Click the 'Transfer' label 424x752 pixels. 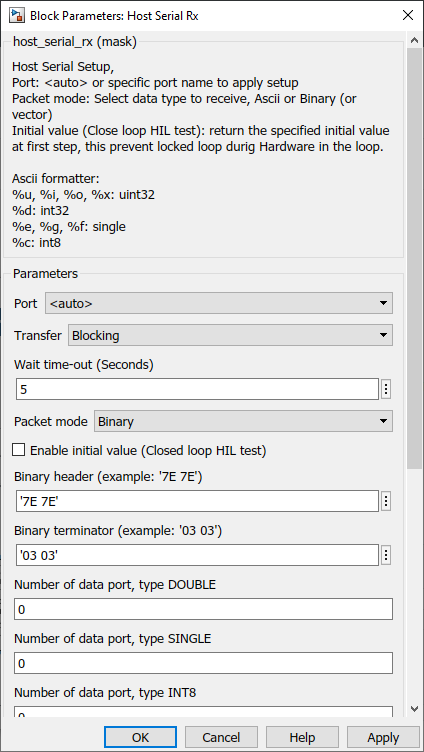pos(38,336)
